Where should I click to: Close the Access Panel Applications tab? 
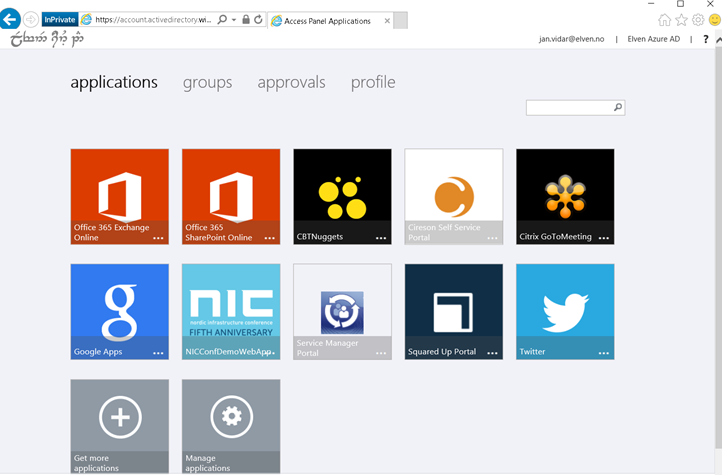tap(387, 21)
